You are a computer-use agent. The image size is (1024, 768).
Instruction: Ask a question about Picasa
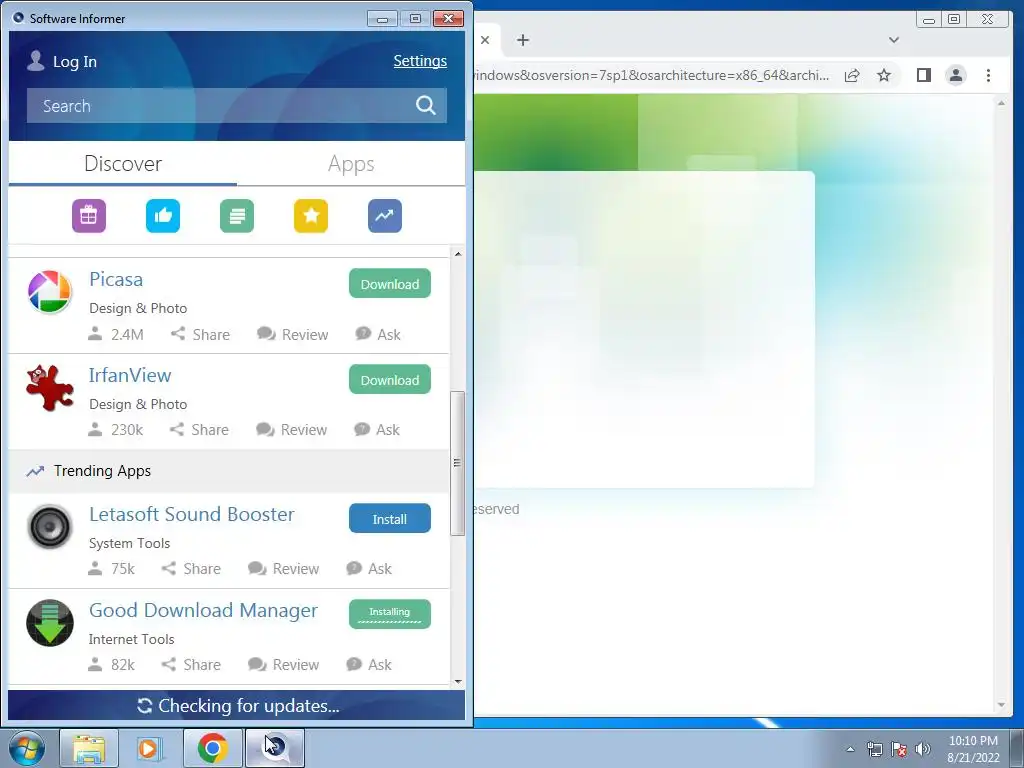point(378,334)
